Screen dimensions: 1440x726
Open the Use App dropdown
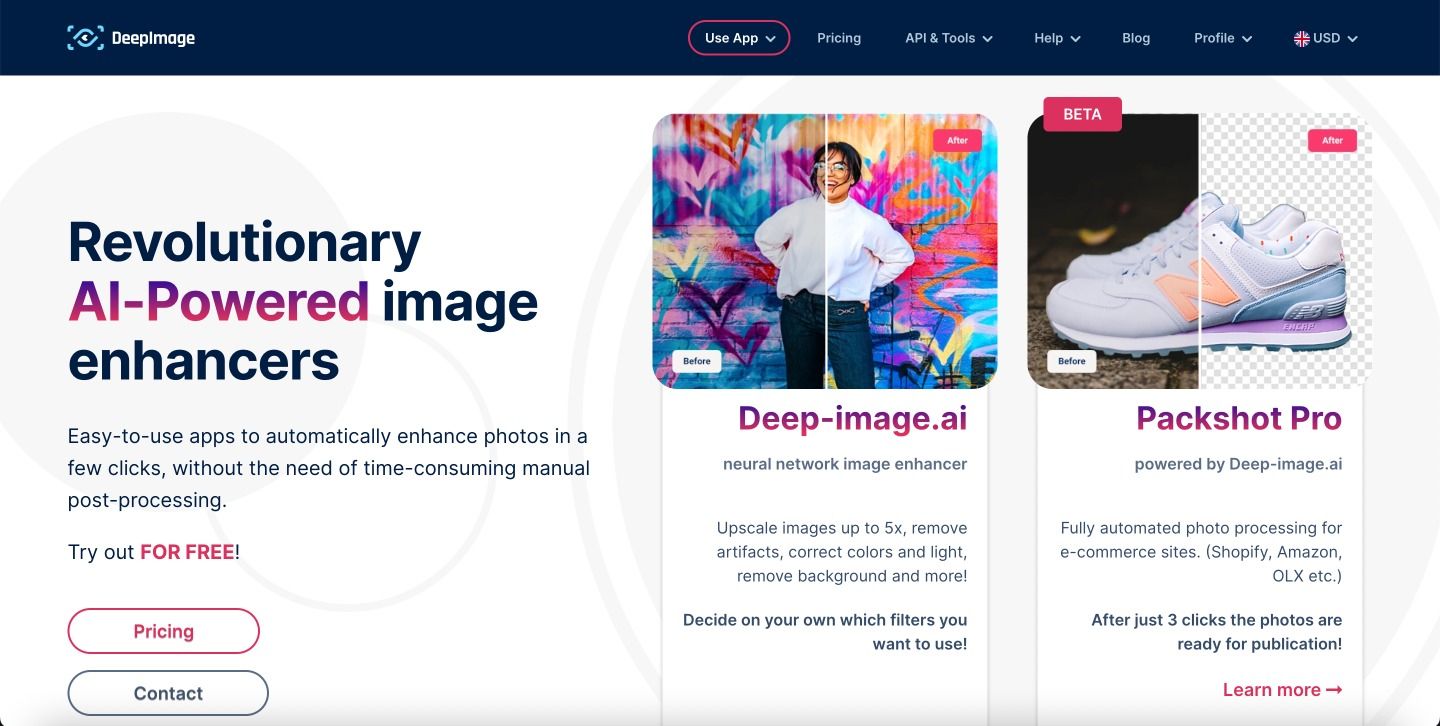tap(739, 38)
